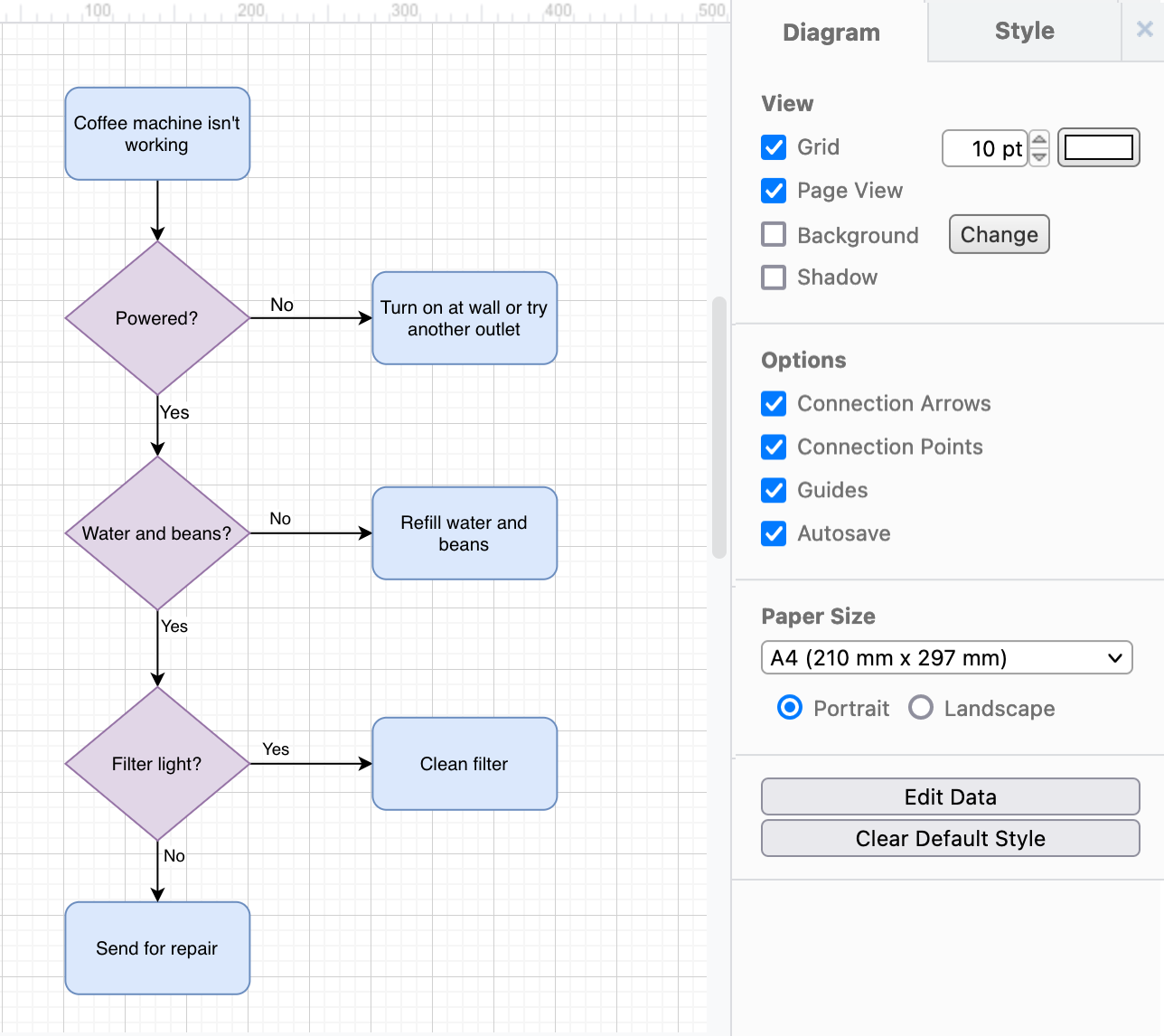Viewport: 1164px width, 1036px height.
Task: Select the Landscape orientation
Action: 921,708
